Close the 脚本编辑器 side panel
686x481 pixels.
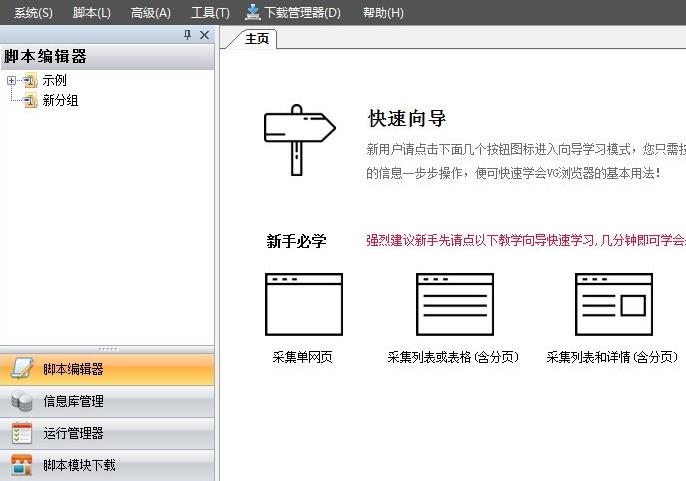click(x=204, y=35)
